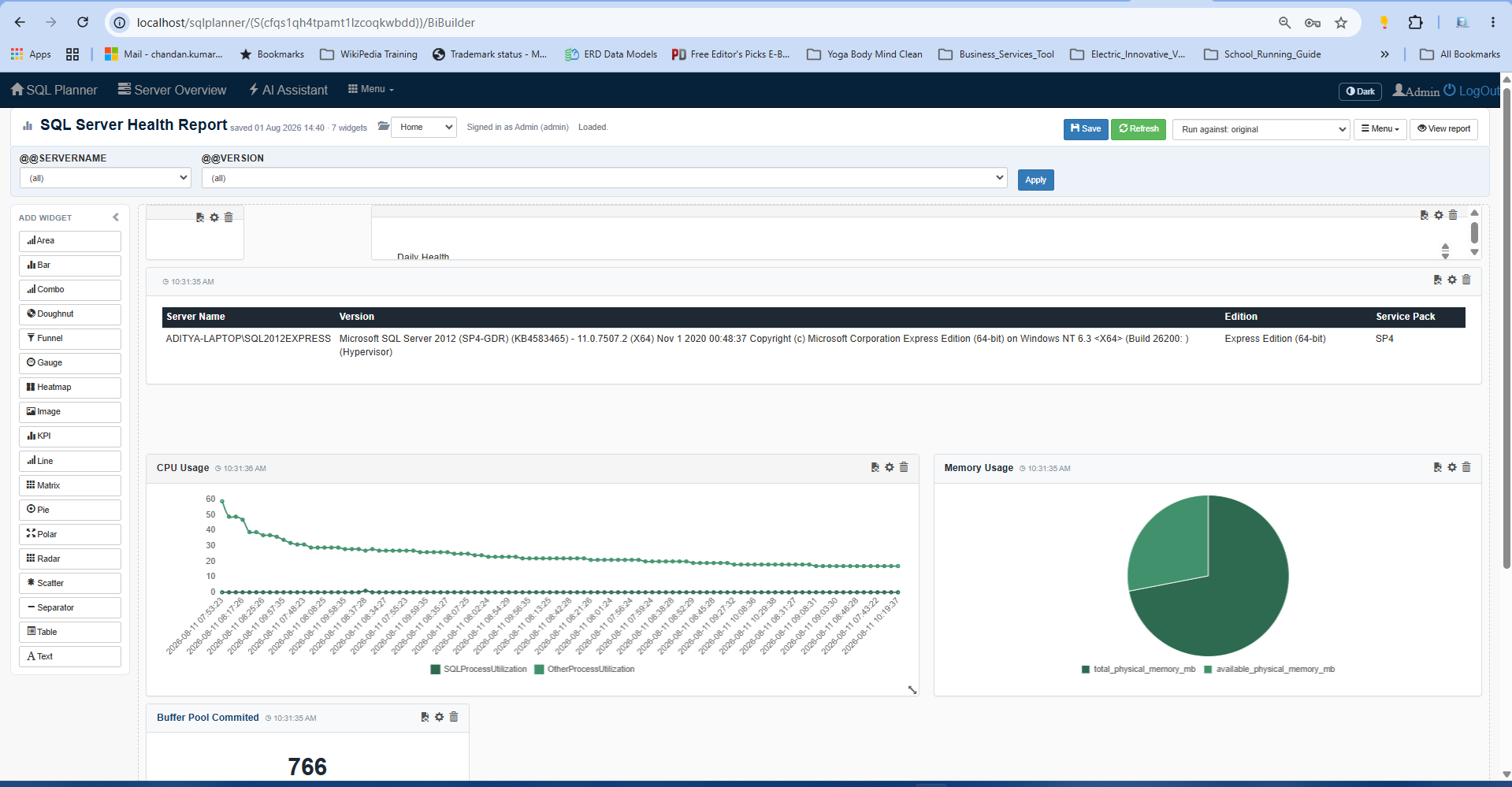Delete the Daily Health widget
The image size is (1512, 787).
(x=1453, y=215)
